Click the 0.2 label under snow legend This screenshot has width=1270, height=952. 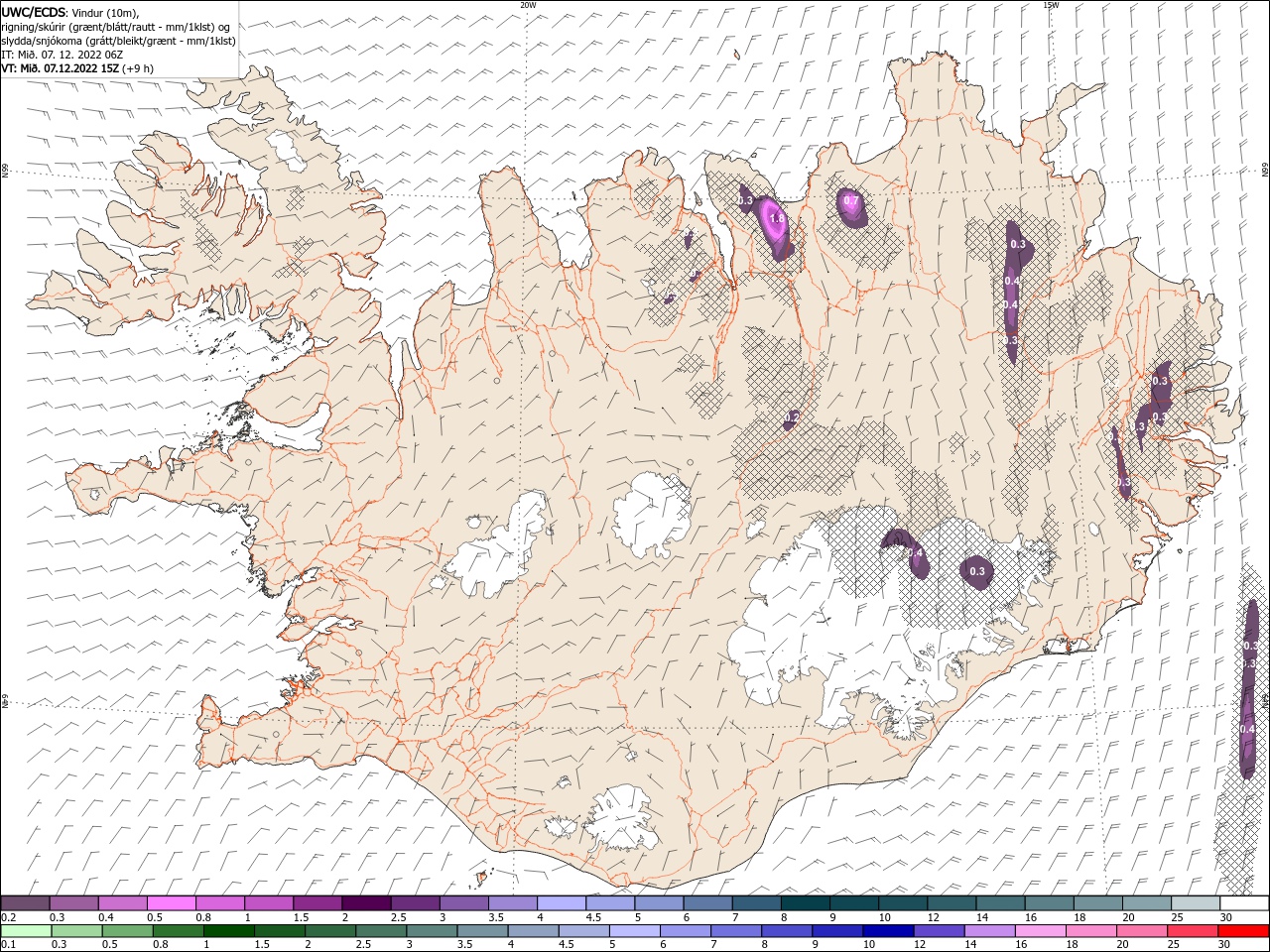9,917
